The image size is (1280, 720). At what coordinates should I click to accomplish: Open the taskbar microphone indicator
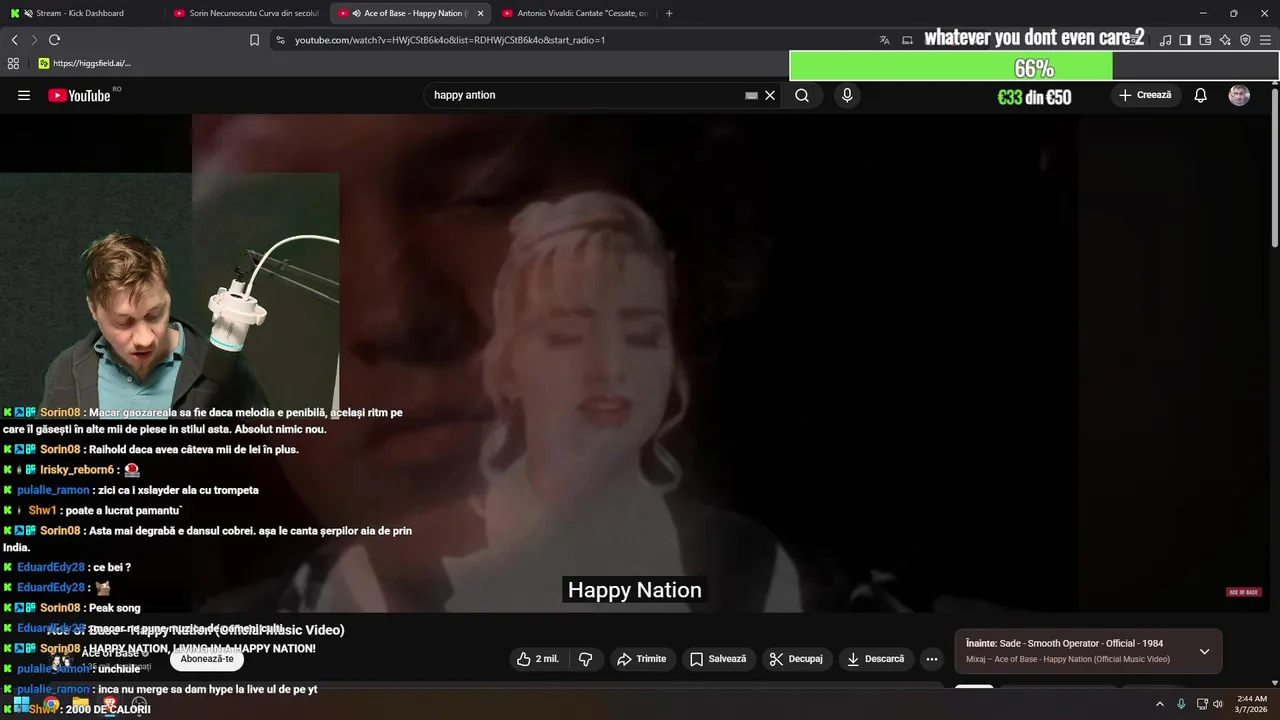1181,704
